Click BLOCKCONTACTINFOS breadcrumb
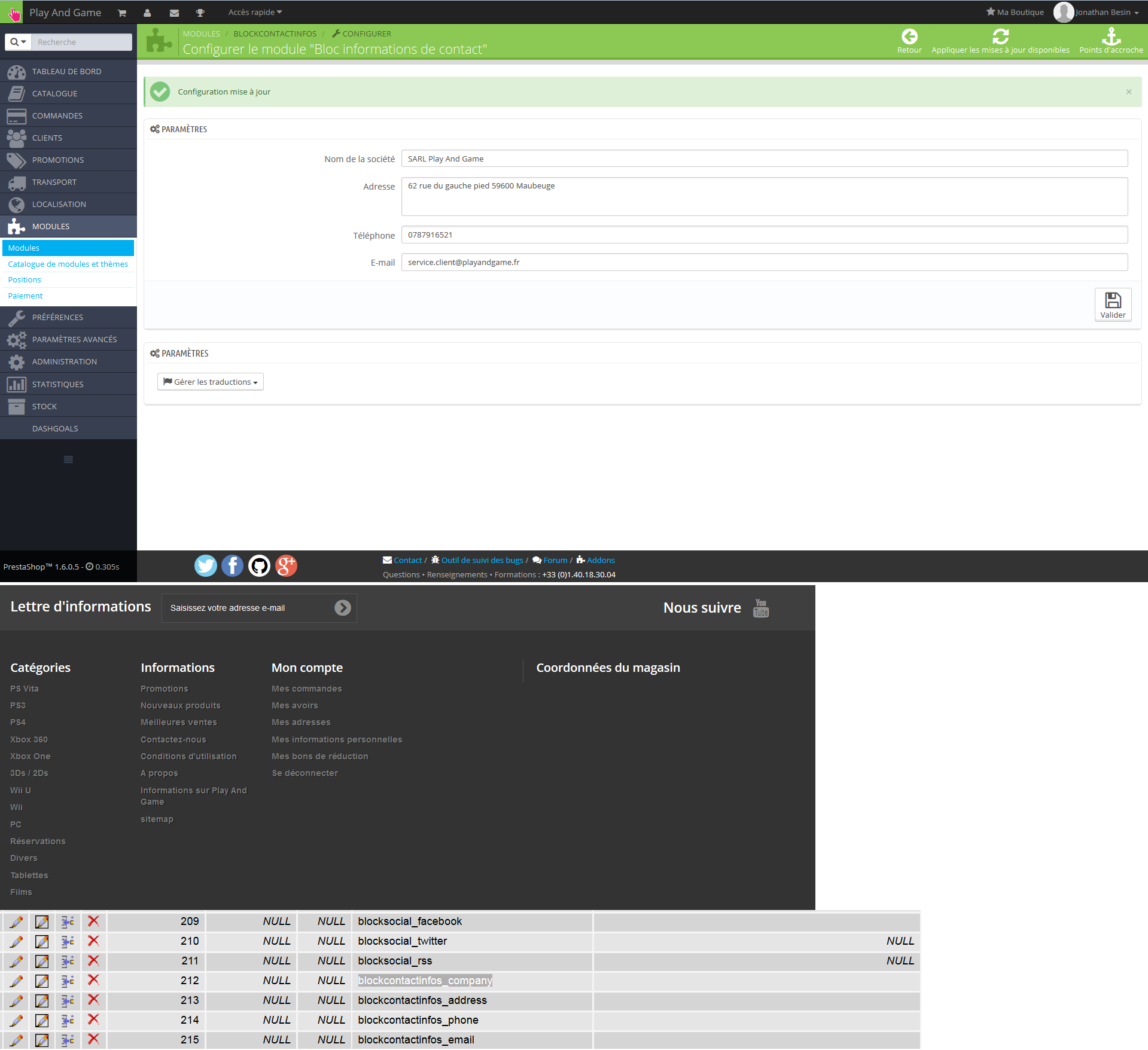The width and height of the screenshot is (1148, 1050). (x=275, y=34)
